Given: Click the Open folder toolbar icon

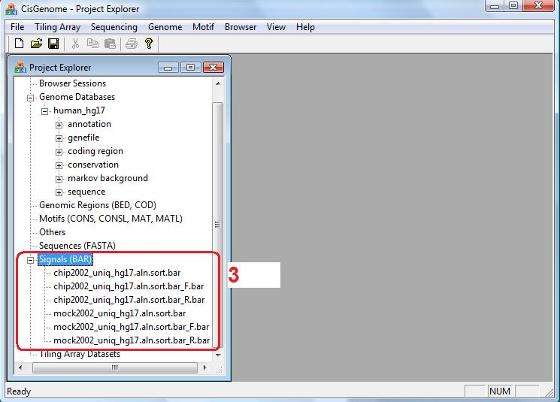Looking at the screenshot, I should [36, 44].
